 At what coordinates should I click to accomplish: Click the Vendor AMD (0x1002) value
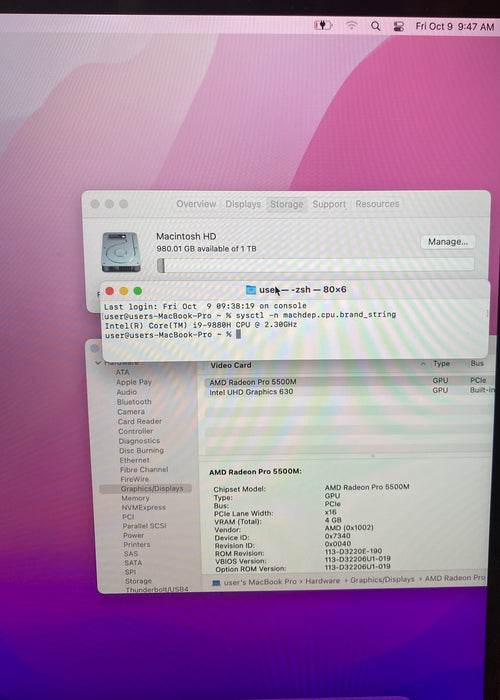(349, 528)
